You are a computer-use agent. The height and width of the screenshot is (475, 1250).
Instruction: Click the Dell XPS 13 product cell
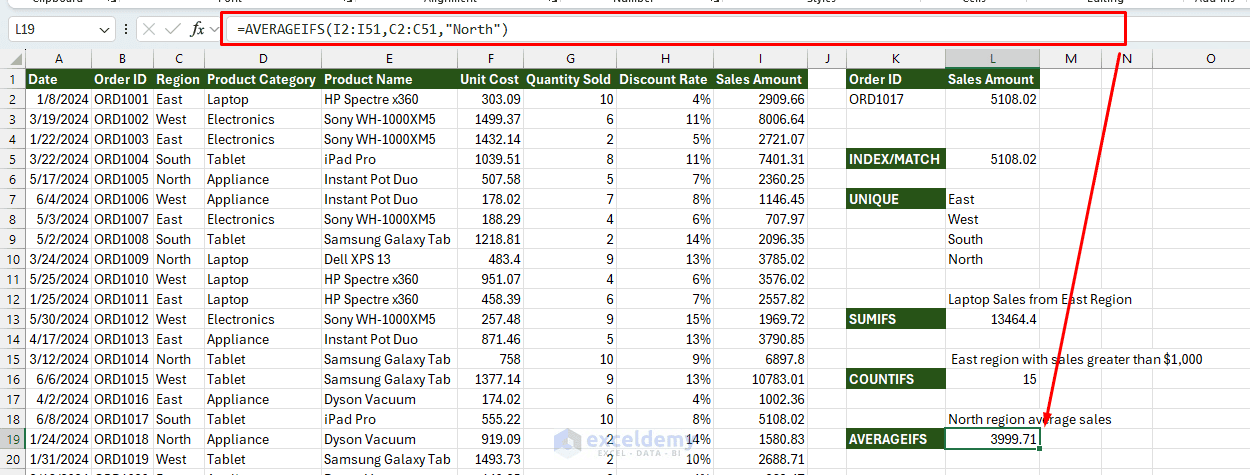[389, 259]
